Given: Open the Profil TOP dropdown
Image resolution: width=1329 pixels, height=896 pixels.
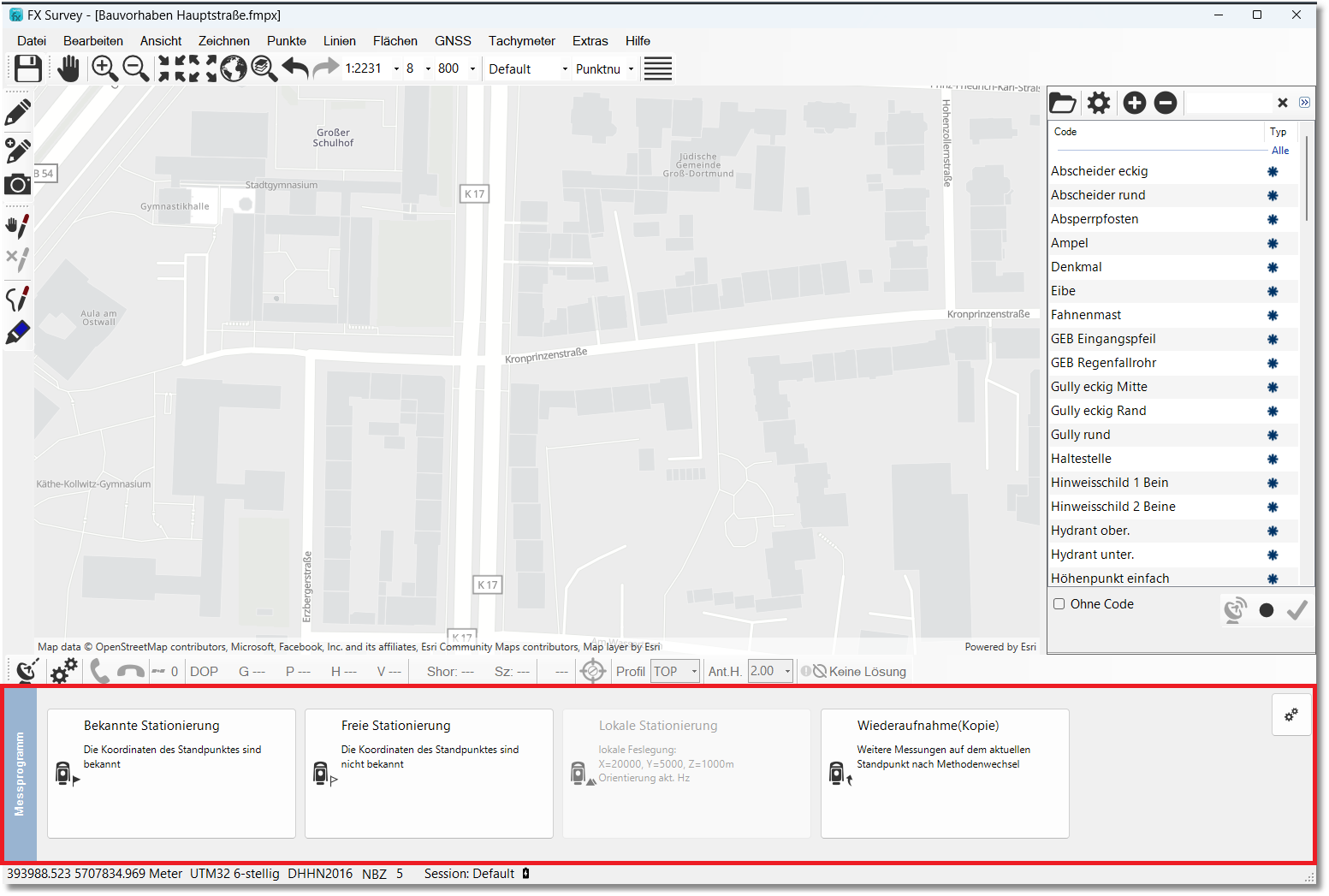Looking at the screenshot, I should point(675,672).
